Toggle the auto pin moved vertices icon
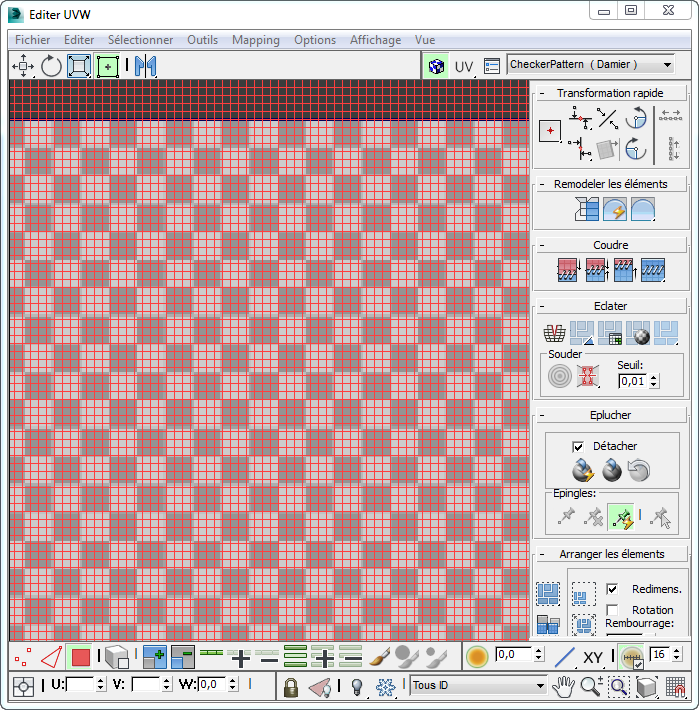This screenshot has width=699, height=710. click(x=621, y=517)
